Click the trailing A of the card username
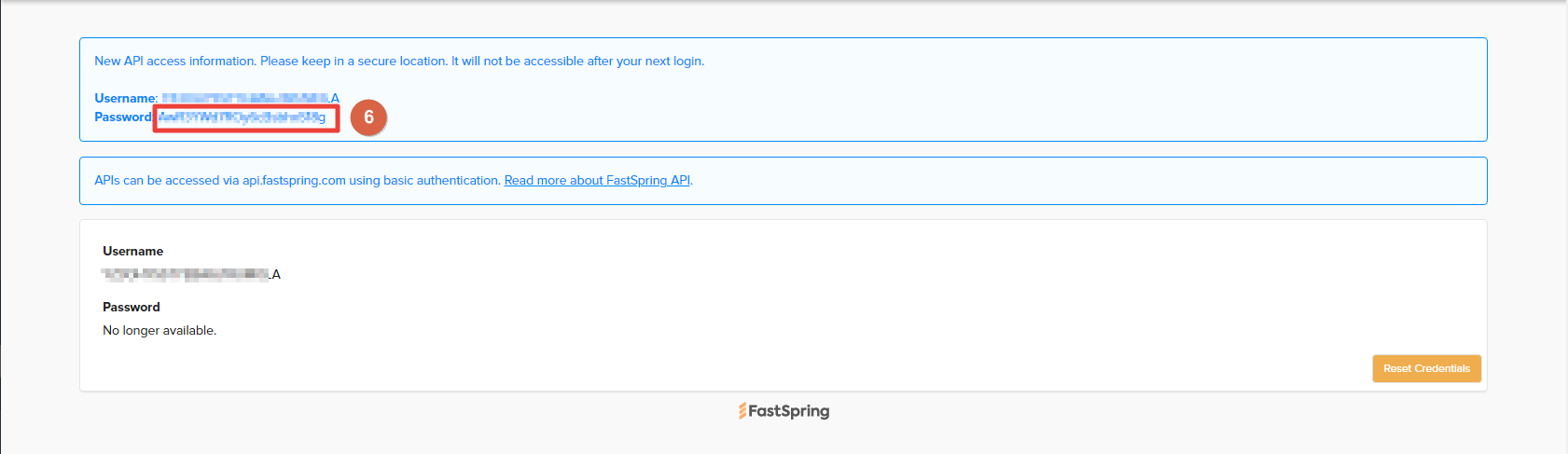 276,274
